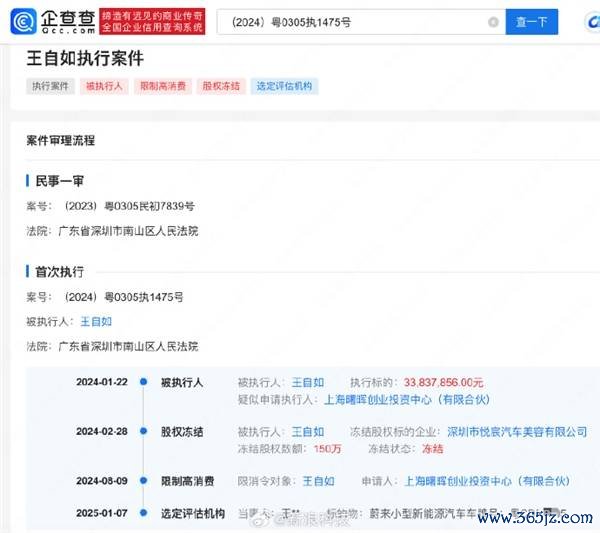
Task: Open 上海曙晖创业投资中心 link in the 限制高消费 row
Action: [x=487, y=481]
